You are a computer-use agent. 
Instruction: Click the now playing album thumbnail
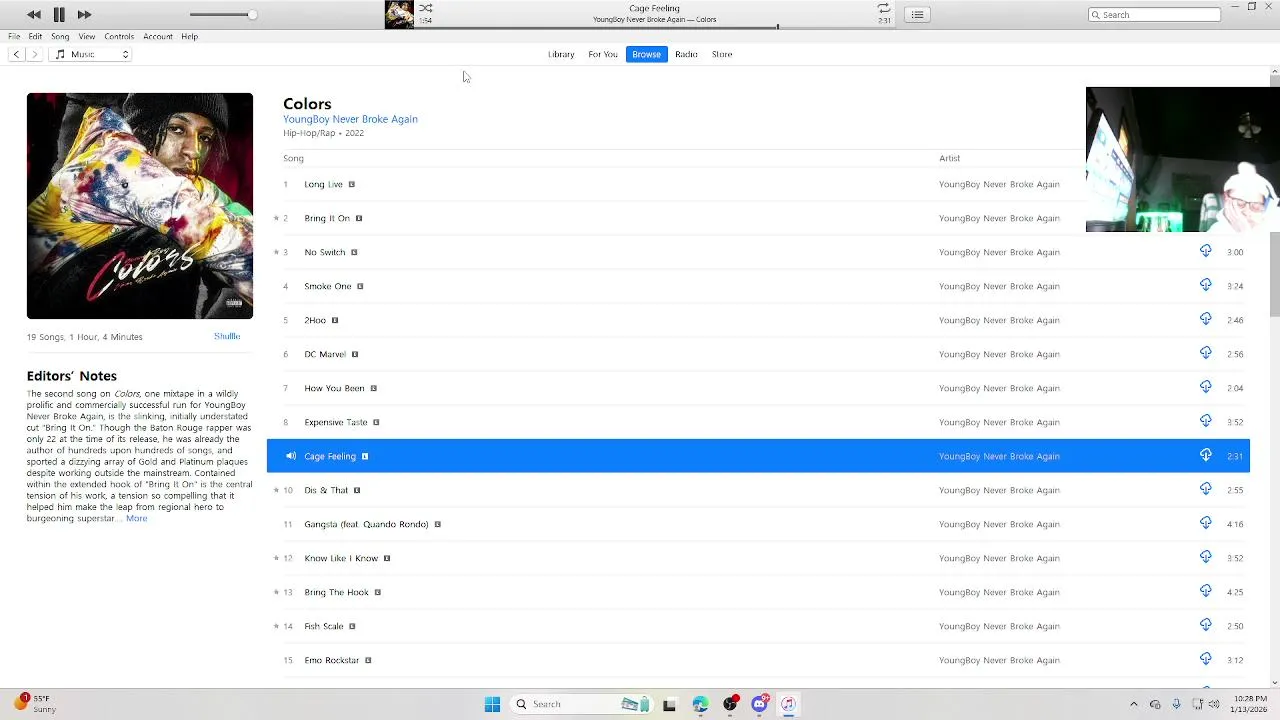(x=399, y=14)
